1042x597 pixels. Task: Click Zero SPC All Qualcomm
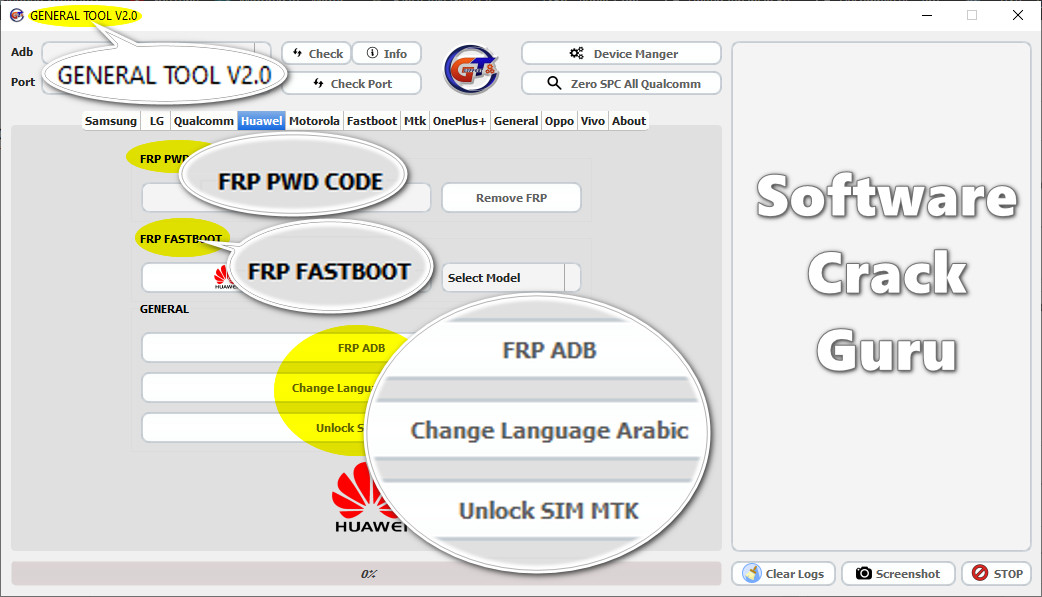pyautogui.click(x=621, y=83)
